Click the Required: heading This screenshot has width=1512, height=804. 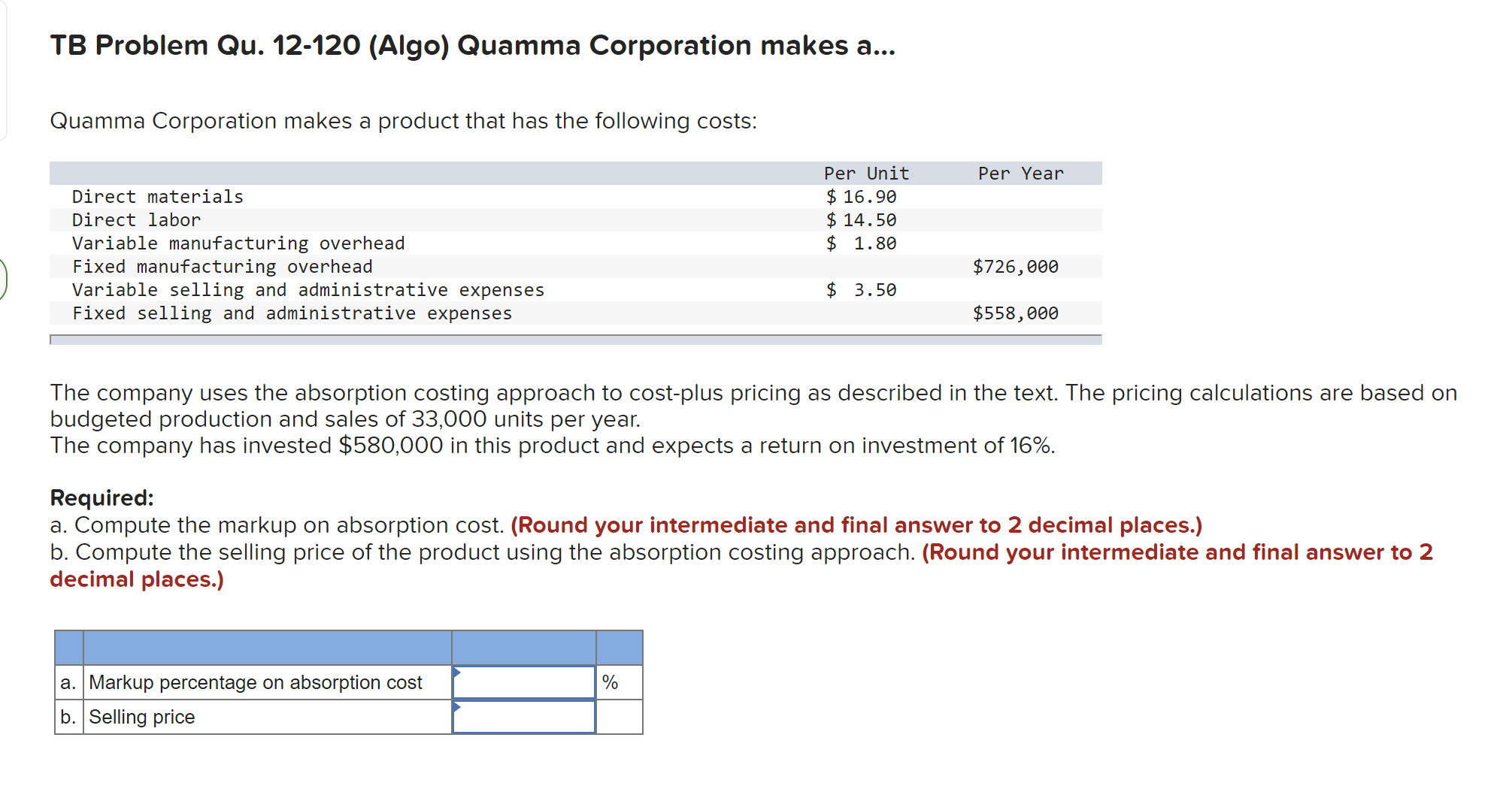pyautogui.click(x=102, y=497)
